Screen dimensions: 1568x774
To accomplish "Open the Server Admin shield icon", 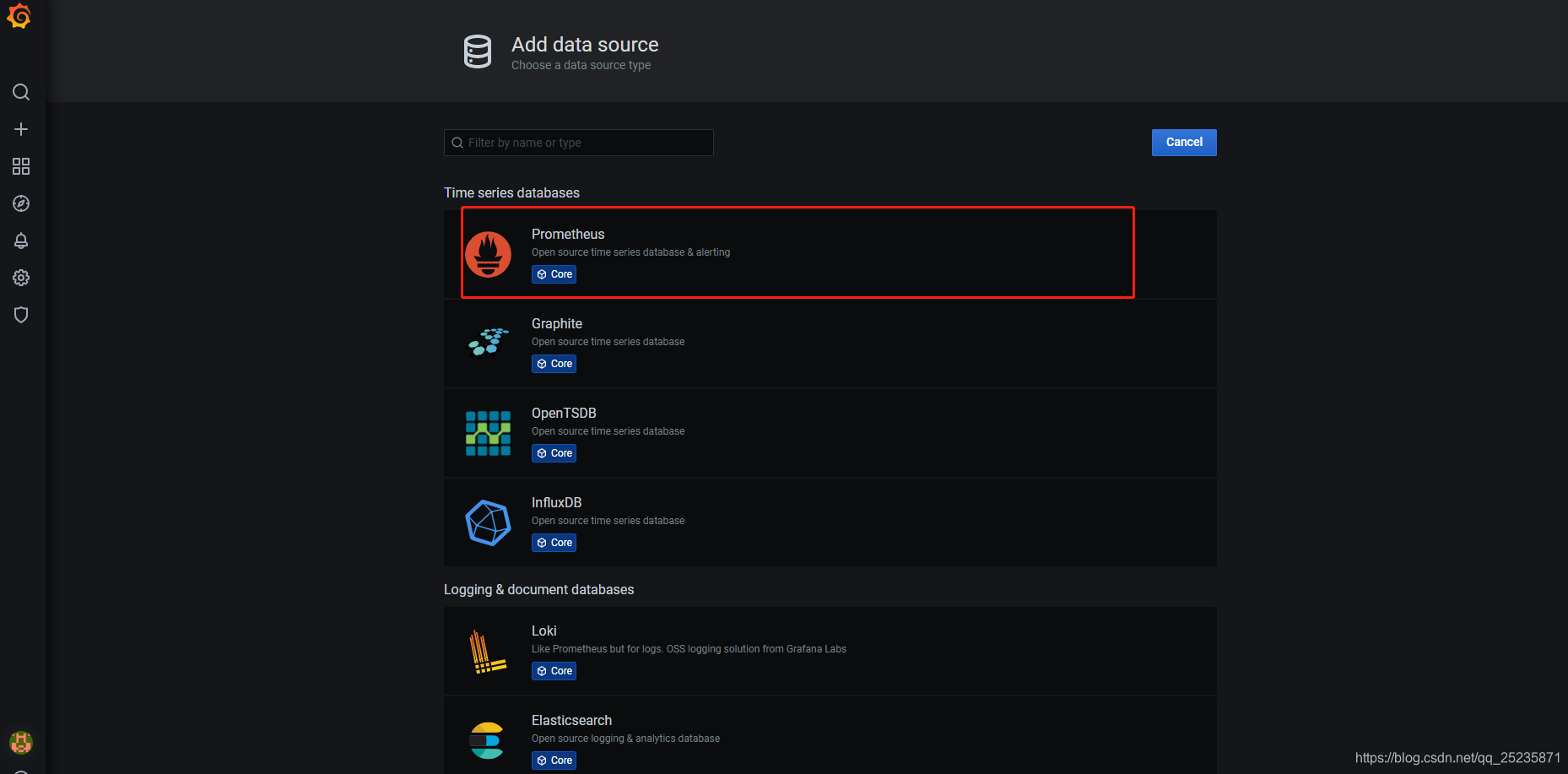I will pos(21,315).
